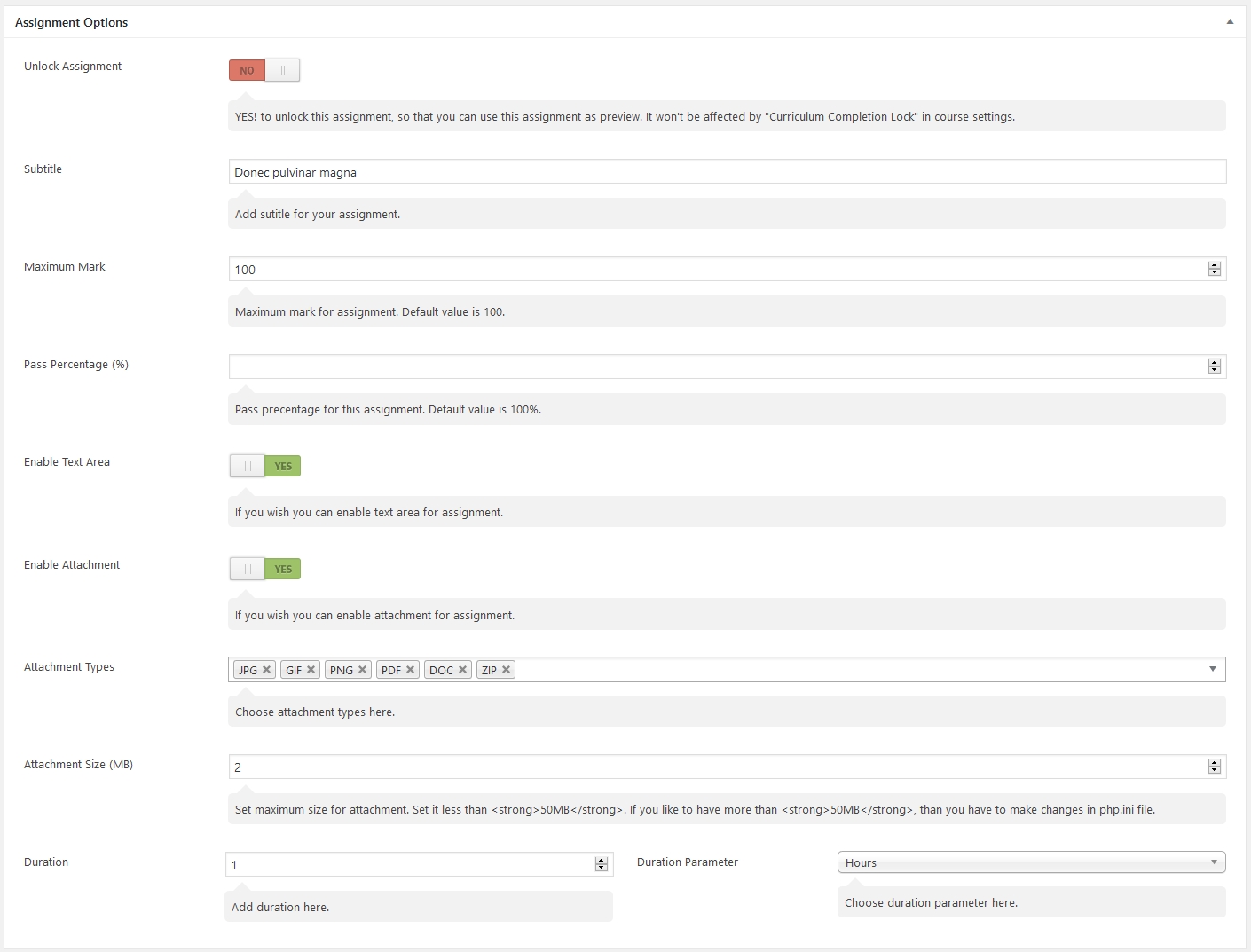Remove the PNG attachment type tag

tap(362, 670)
